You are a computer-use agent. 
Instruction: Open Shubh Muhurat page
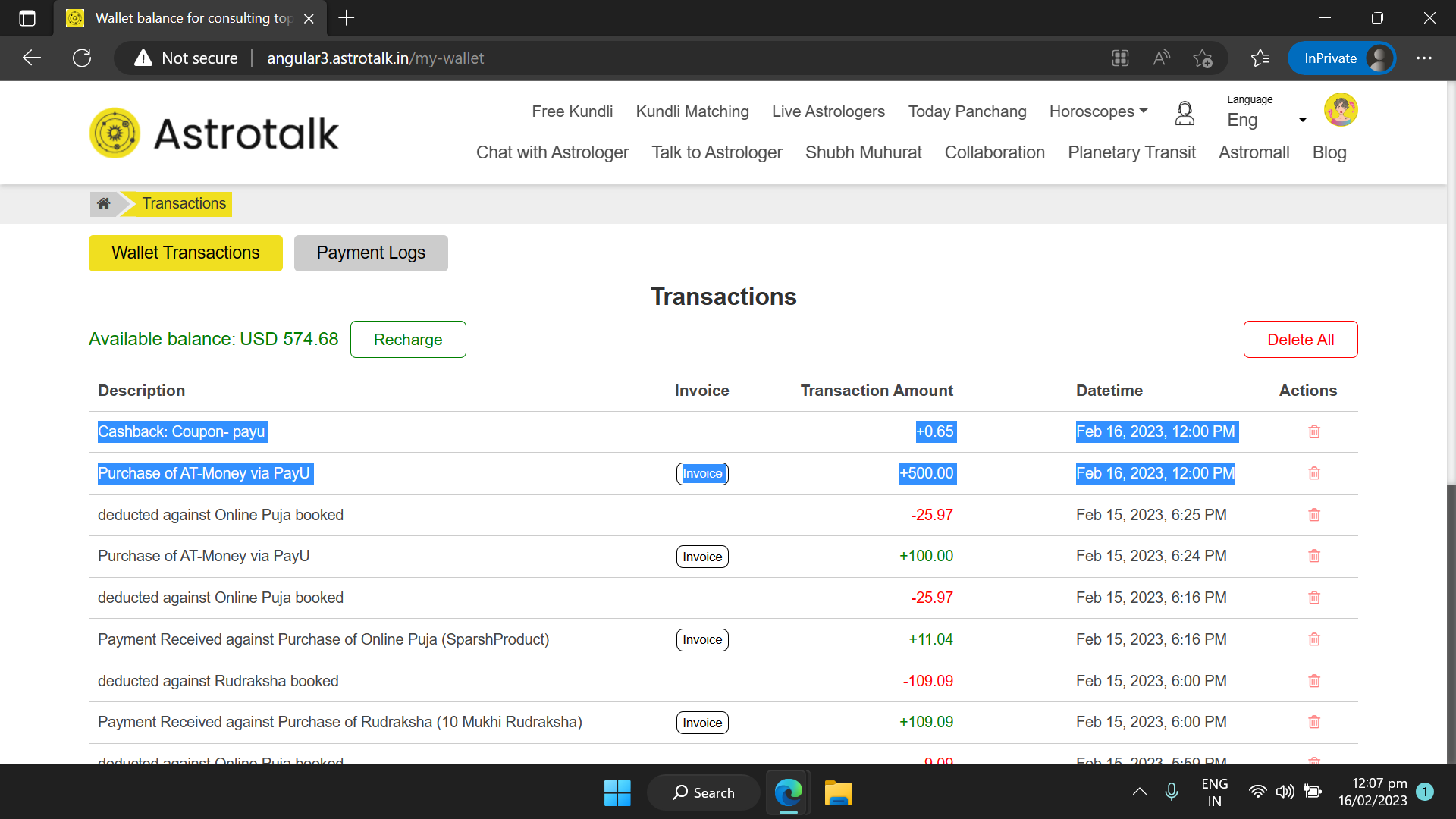pyautogui.click(x=863, y=152)
